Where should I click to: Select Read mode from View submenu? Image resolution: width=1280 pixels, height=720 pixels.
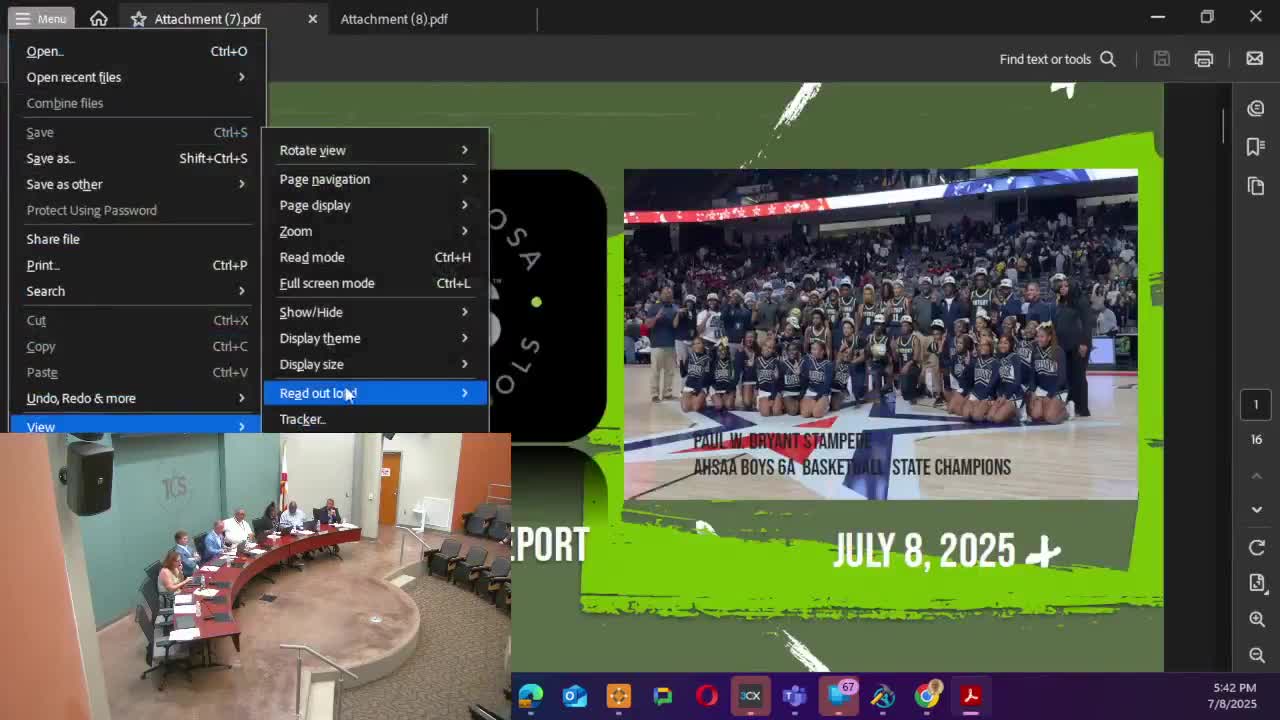tap(312, 257)
